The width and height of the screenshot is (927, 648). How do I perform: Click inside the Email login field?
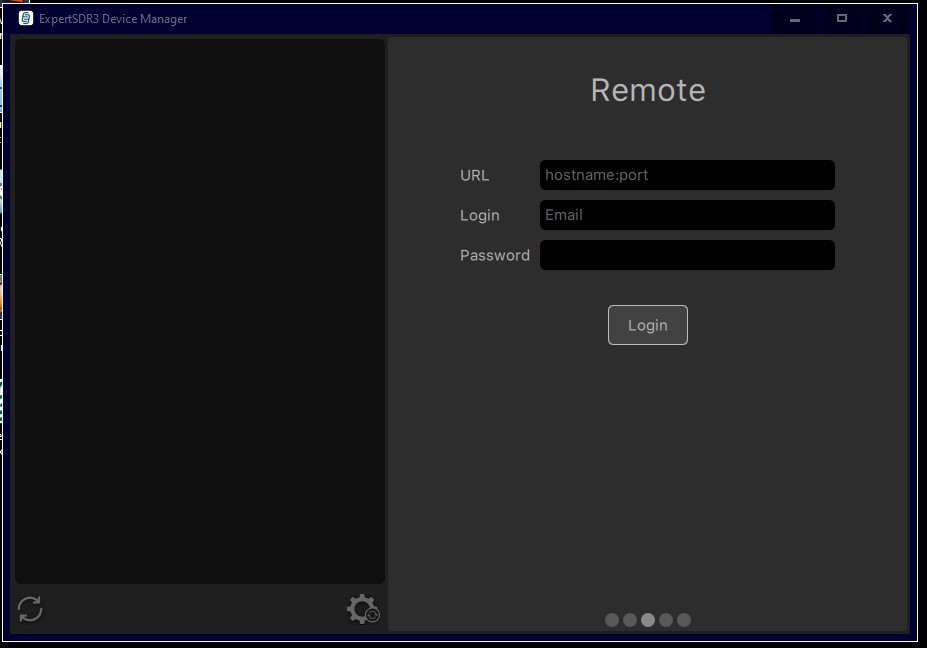point(687,215)
